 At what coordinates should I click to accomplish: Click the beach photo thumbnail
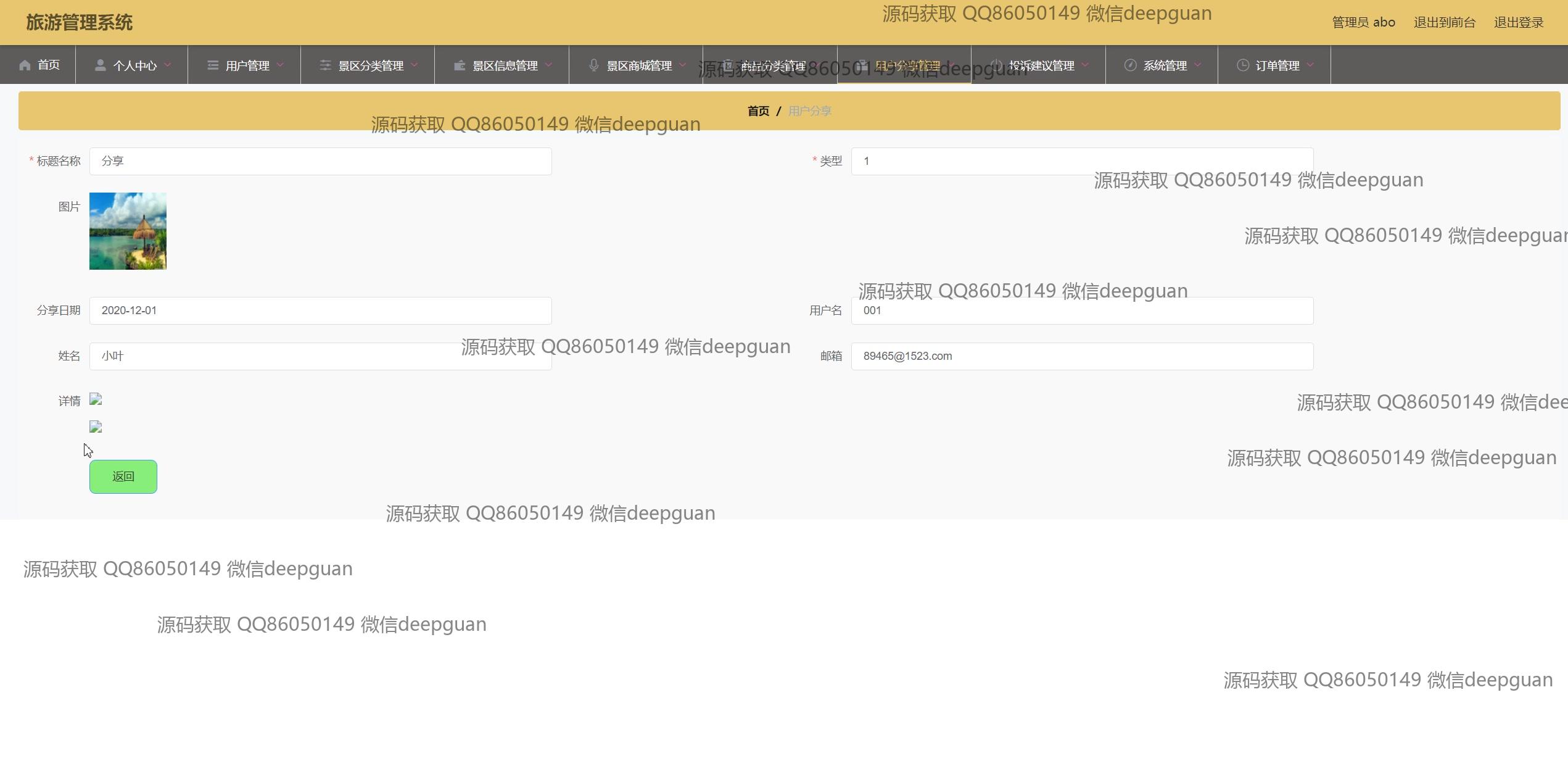point(128,231)
